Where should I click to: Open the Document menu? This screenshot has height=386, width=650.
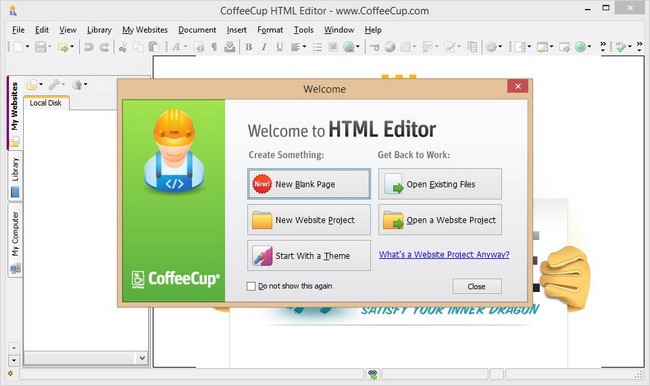197,30
